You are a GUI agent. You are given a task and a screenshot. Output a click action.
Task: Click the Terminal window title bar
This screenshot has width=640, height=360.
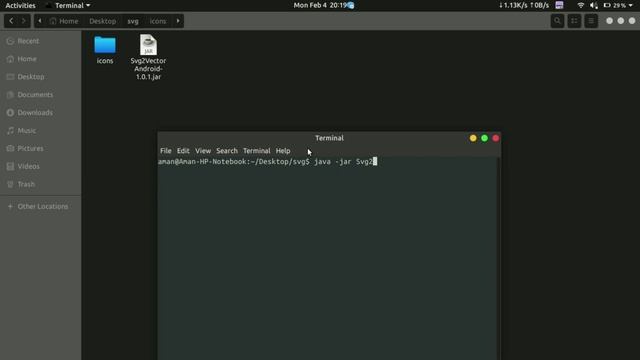click(x=329, y=138)
